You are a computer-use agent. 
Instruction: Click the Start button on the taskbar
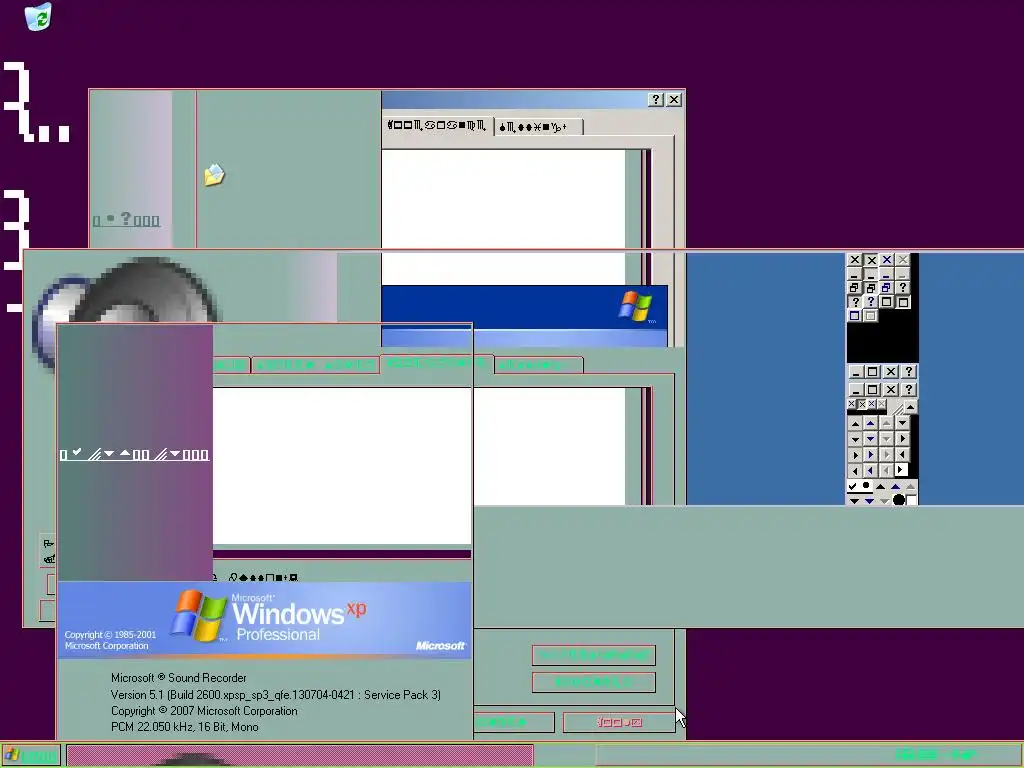coord(31,756)
